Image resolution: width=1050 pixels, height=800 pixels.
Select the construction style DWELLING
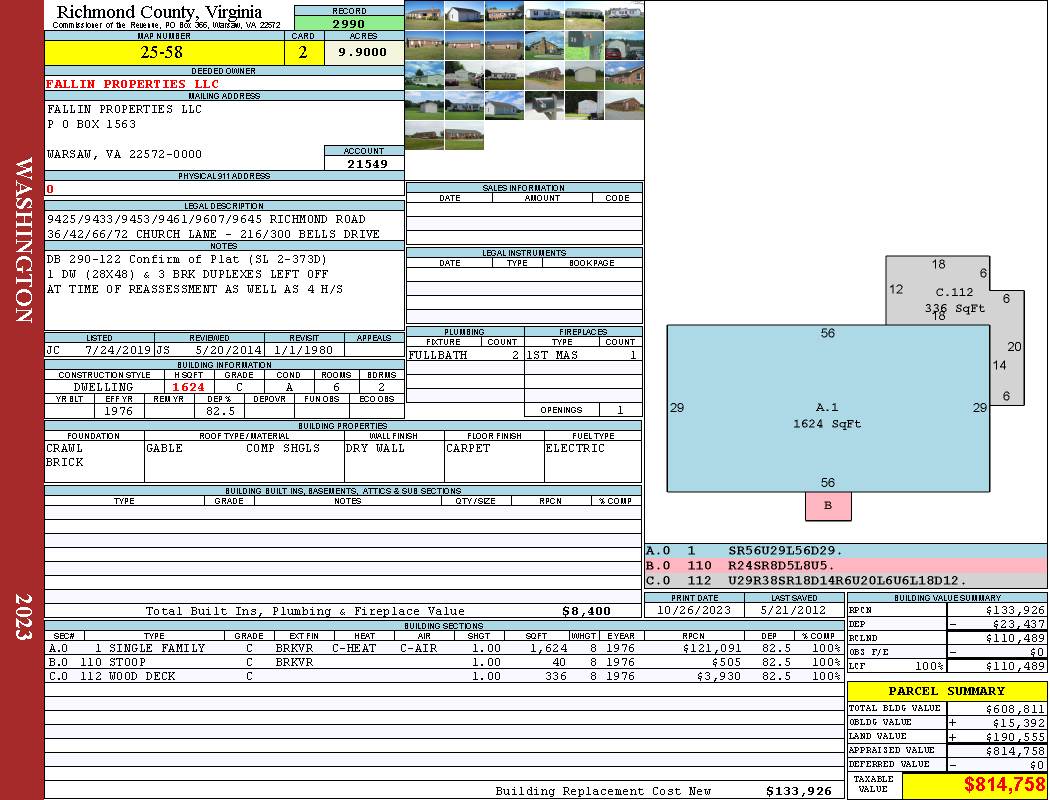coord(104,387)
